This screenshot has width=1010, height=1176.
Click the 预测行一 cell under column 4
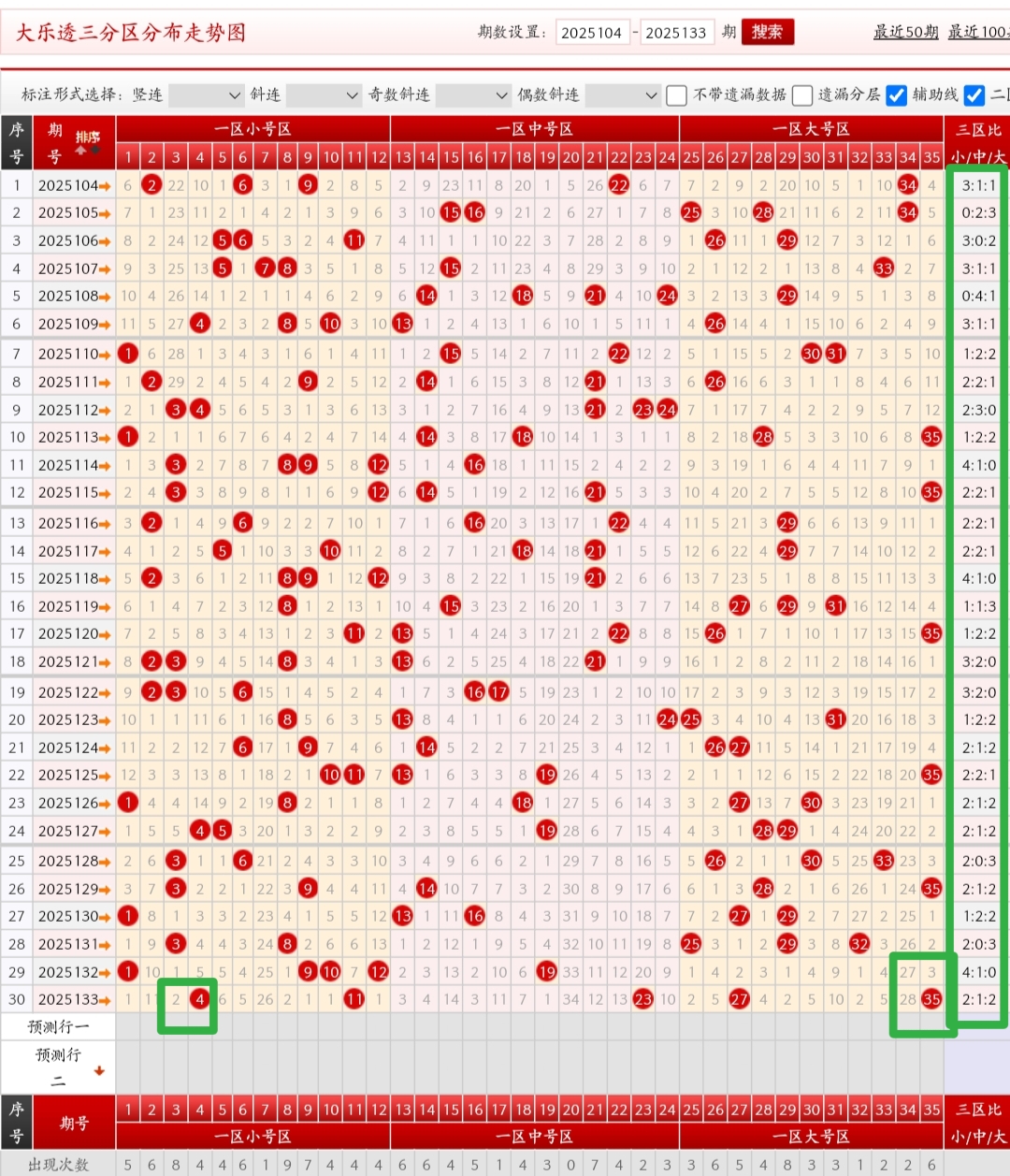click(199, 1026)
